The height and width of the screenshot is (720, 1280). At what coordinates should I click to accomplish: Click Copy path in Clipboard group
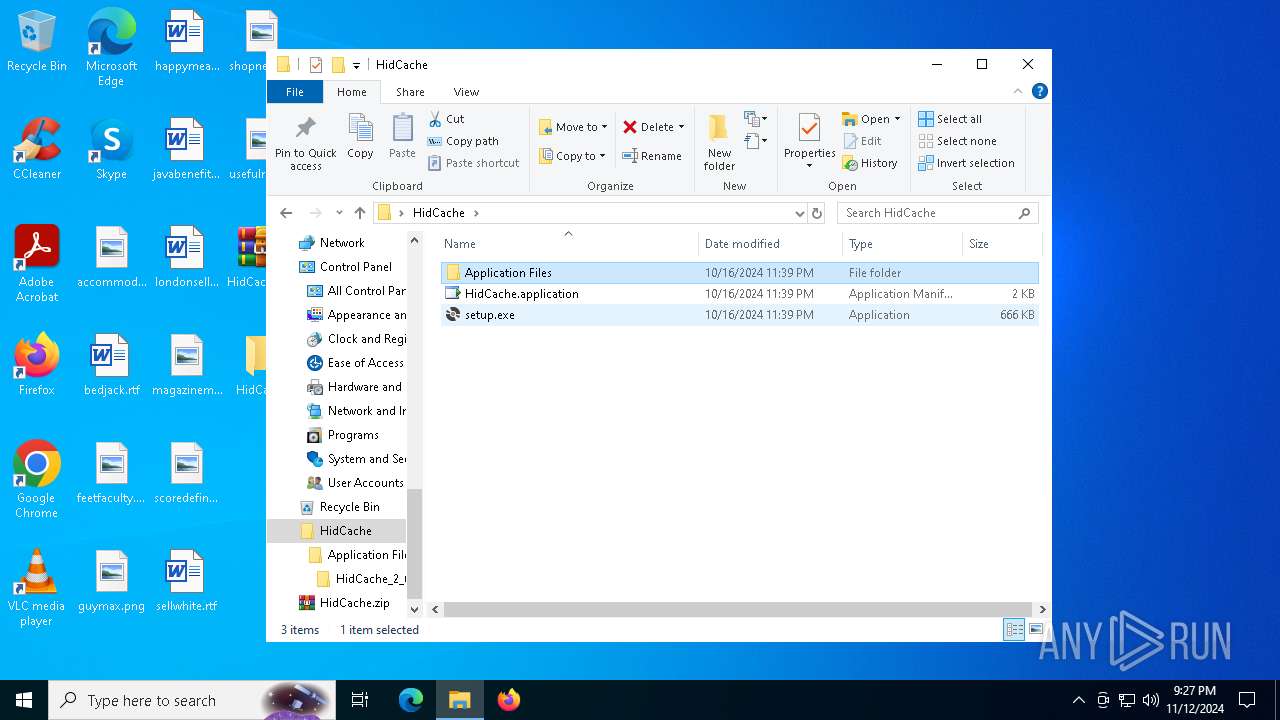463,141
